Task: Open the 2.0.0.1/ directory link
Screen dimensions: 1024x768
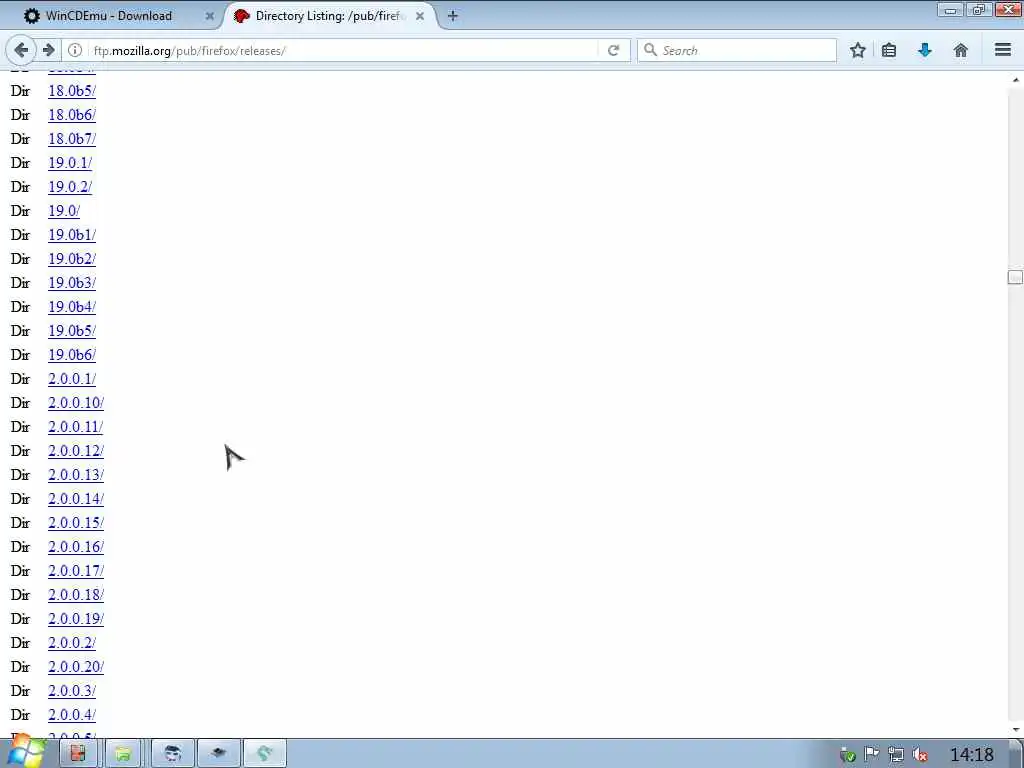Action: click(x=72, y=379)
